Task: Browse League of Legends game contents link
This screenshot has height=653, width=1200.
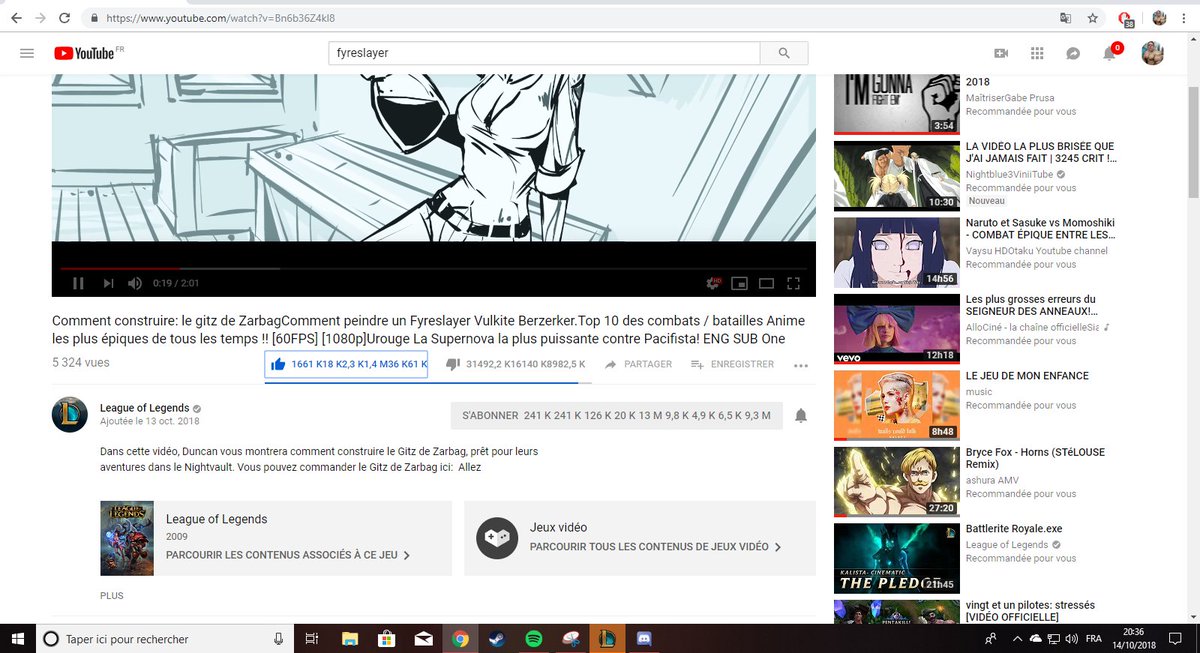Action: pos(288,555)
